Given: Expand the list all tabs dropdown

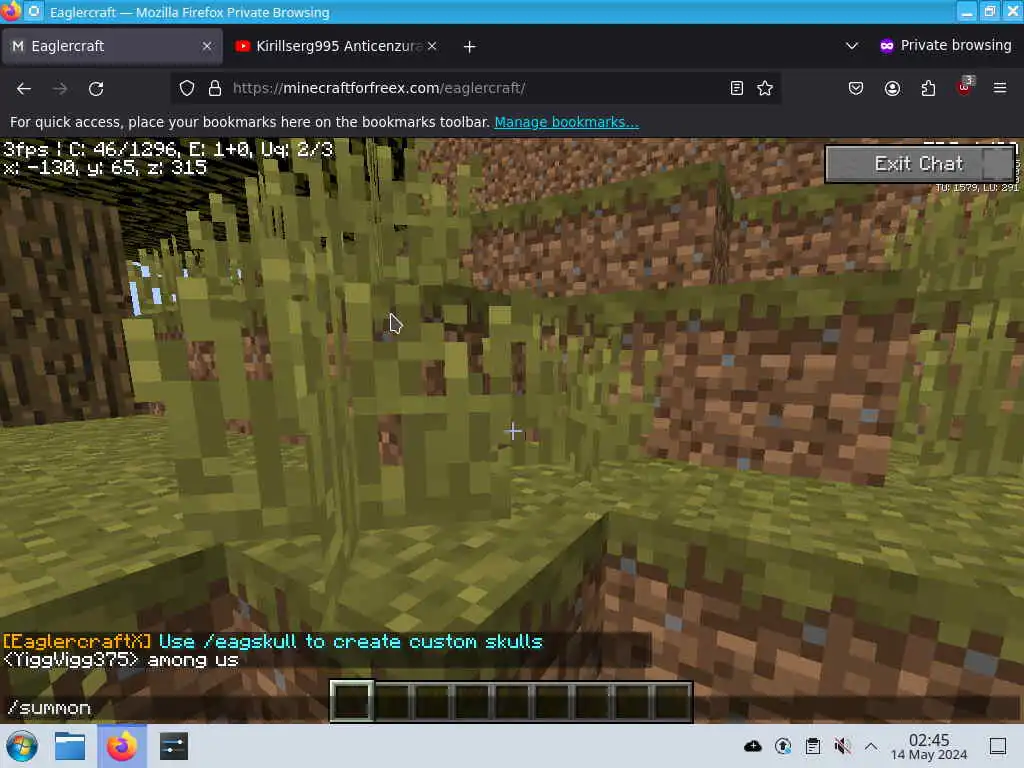Looking at the screenshot, I should coord(852,46).
